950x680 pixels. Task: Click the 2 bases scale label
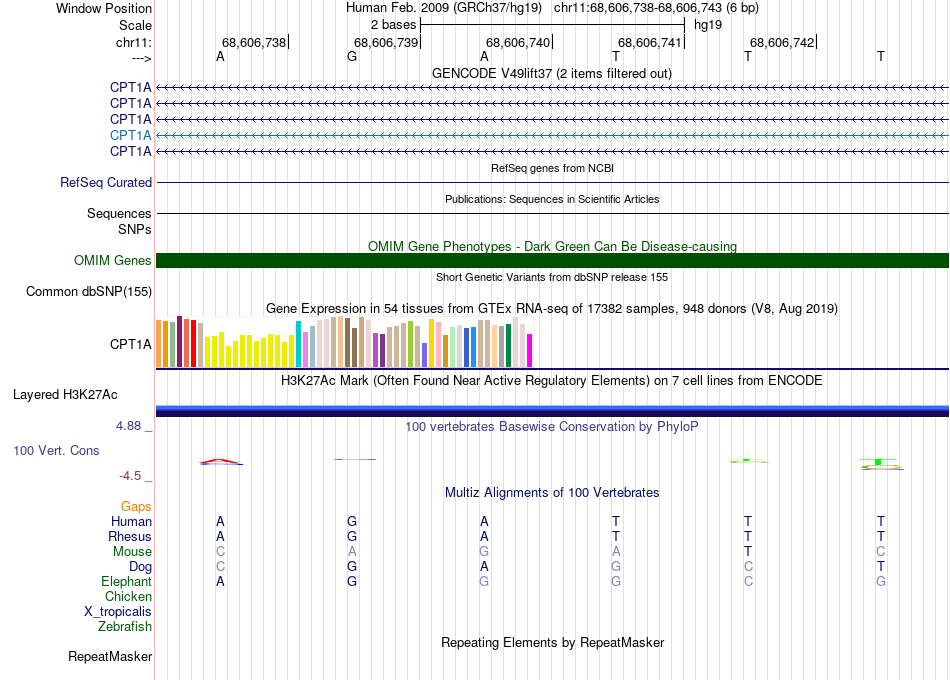(393, 25)
